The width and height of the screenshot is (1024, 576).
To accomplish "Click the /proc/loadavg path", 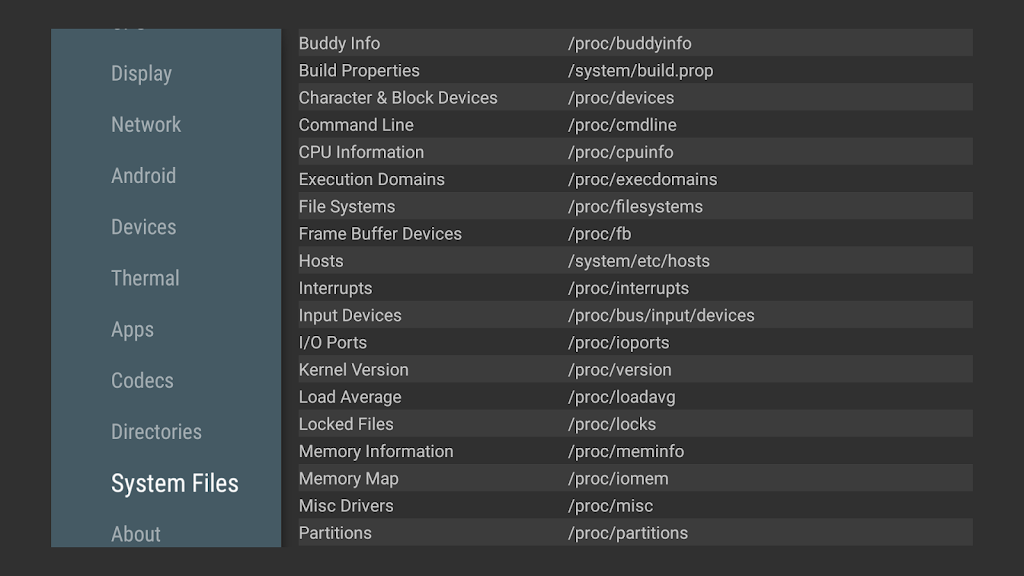I will (621, 397).
